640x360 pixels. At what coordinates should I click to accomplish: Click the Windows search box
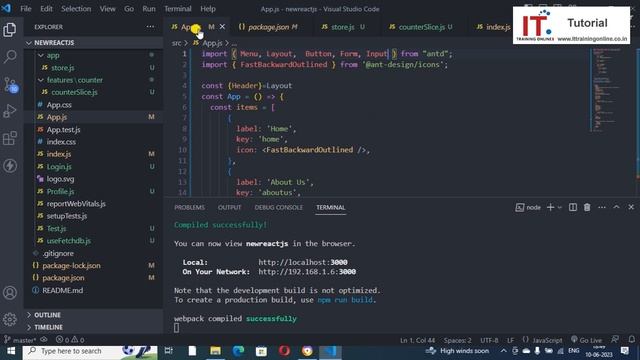click(x=90, y=351)
